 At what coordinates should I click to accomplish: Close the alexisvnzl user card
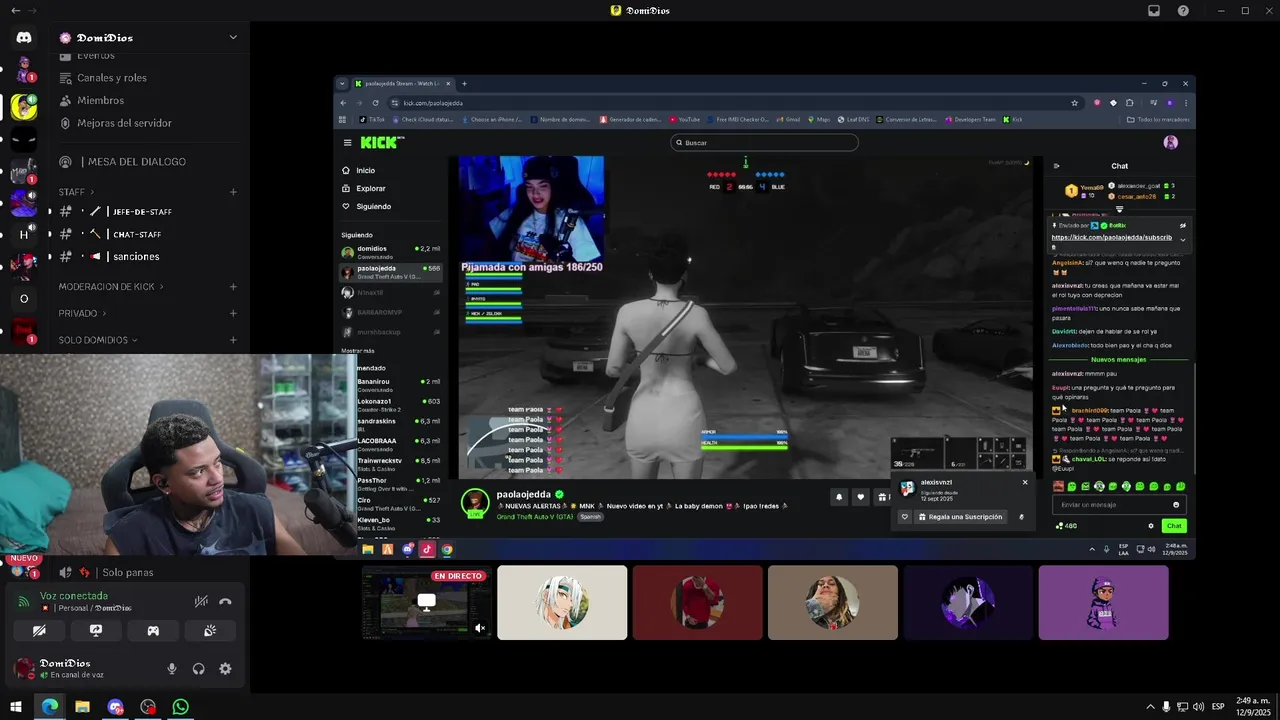[x=1025, y=482]
